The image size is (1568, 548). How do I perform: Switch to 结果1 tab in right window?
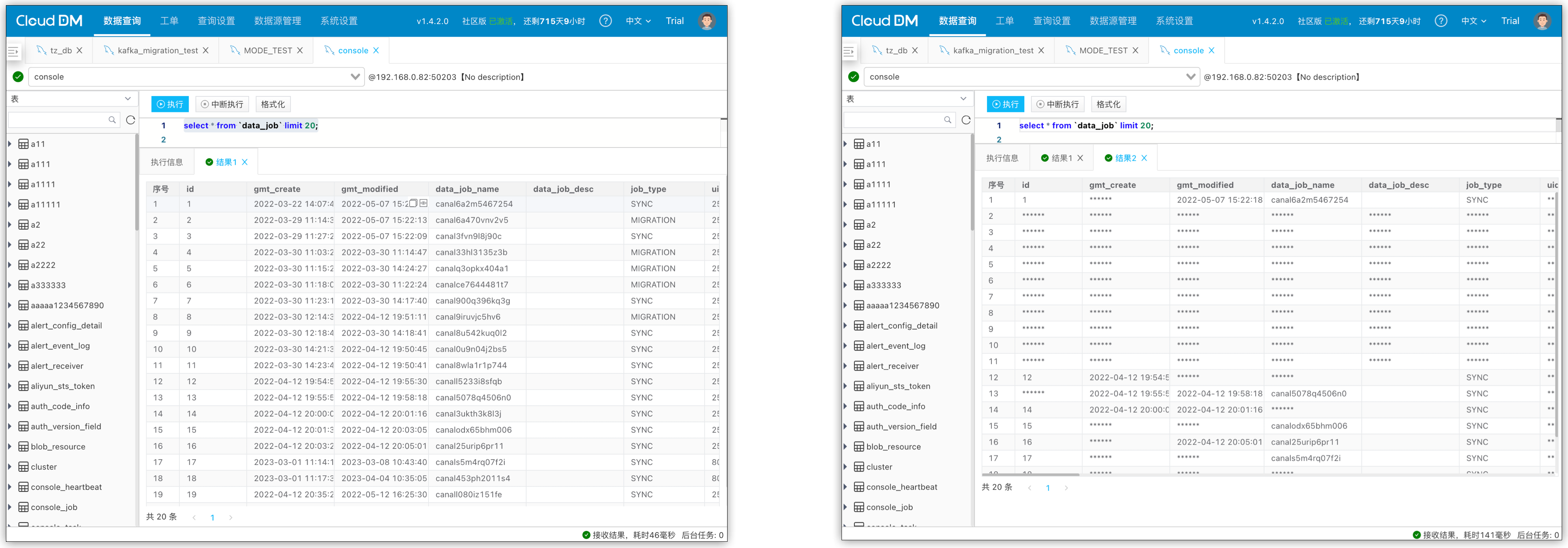click(1061, 158)
